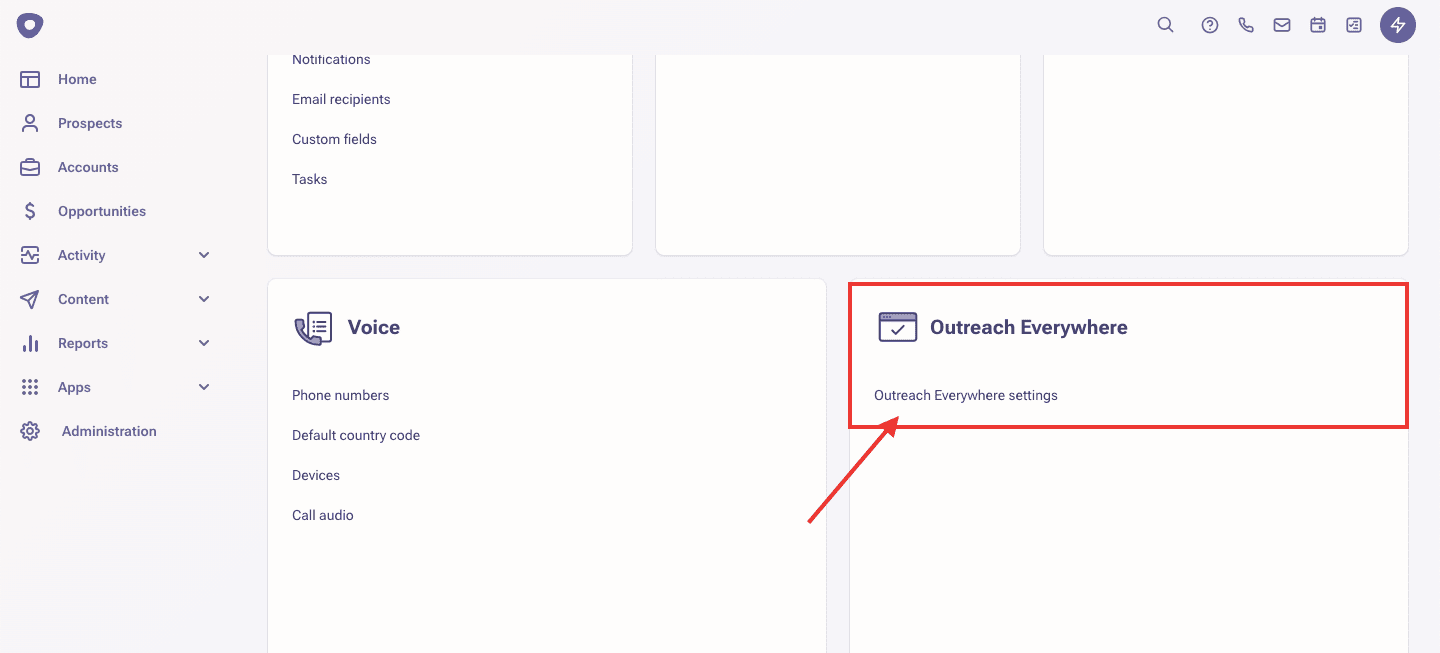The height and width of the screenshot is (653, 1440).
Task: Go to Home in sidebar
Action: pyautogui.click(x=77, y=79)
